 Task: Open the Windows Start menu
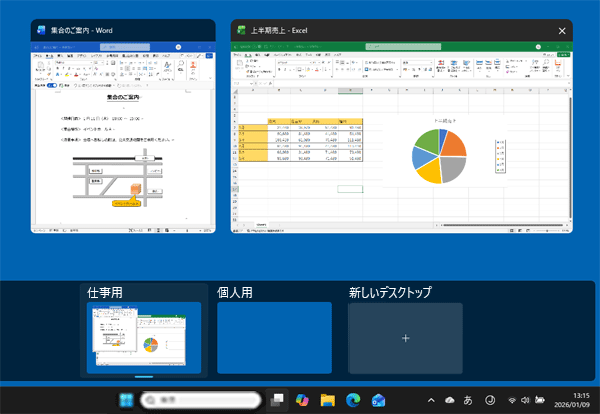coord(126,400)
